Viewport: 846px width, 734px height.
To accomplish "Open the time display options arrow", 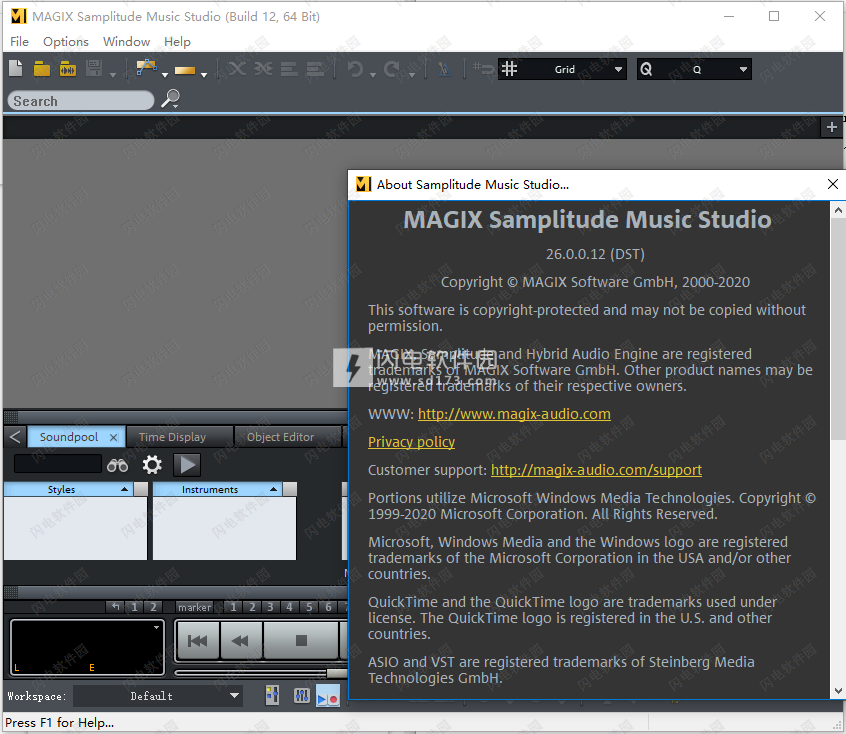I will coord(156,627).
